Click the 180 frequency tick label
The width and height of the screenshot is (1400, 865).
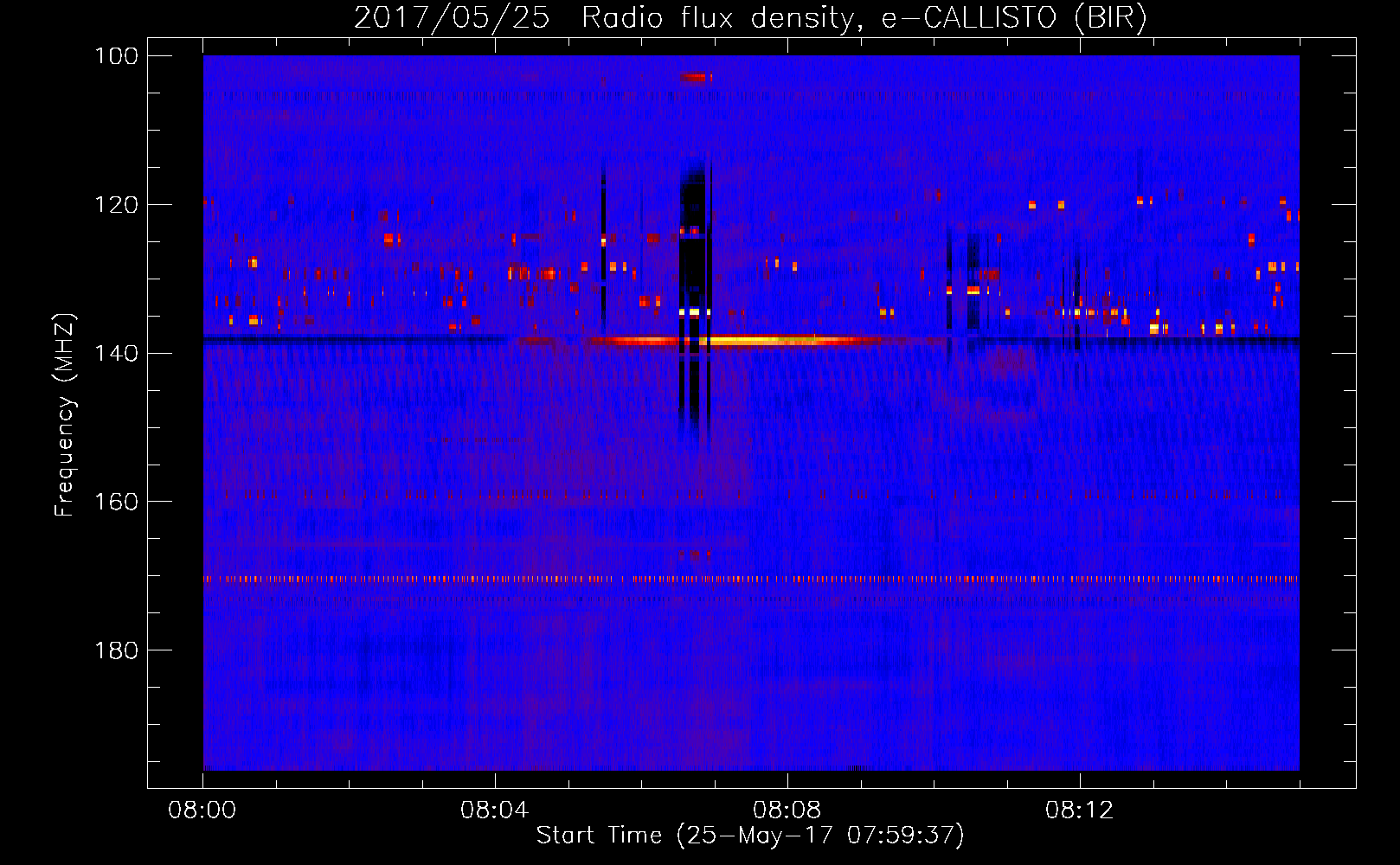tap(117, 650)
